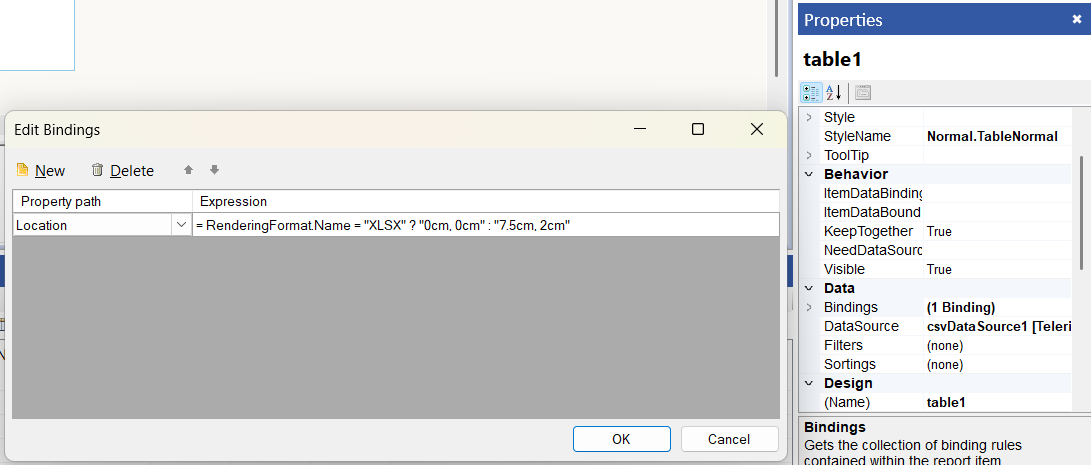The image size is (1091, 465).
Task: Delete the selected binding
Action: click(x=122, y=171)
